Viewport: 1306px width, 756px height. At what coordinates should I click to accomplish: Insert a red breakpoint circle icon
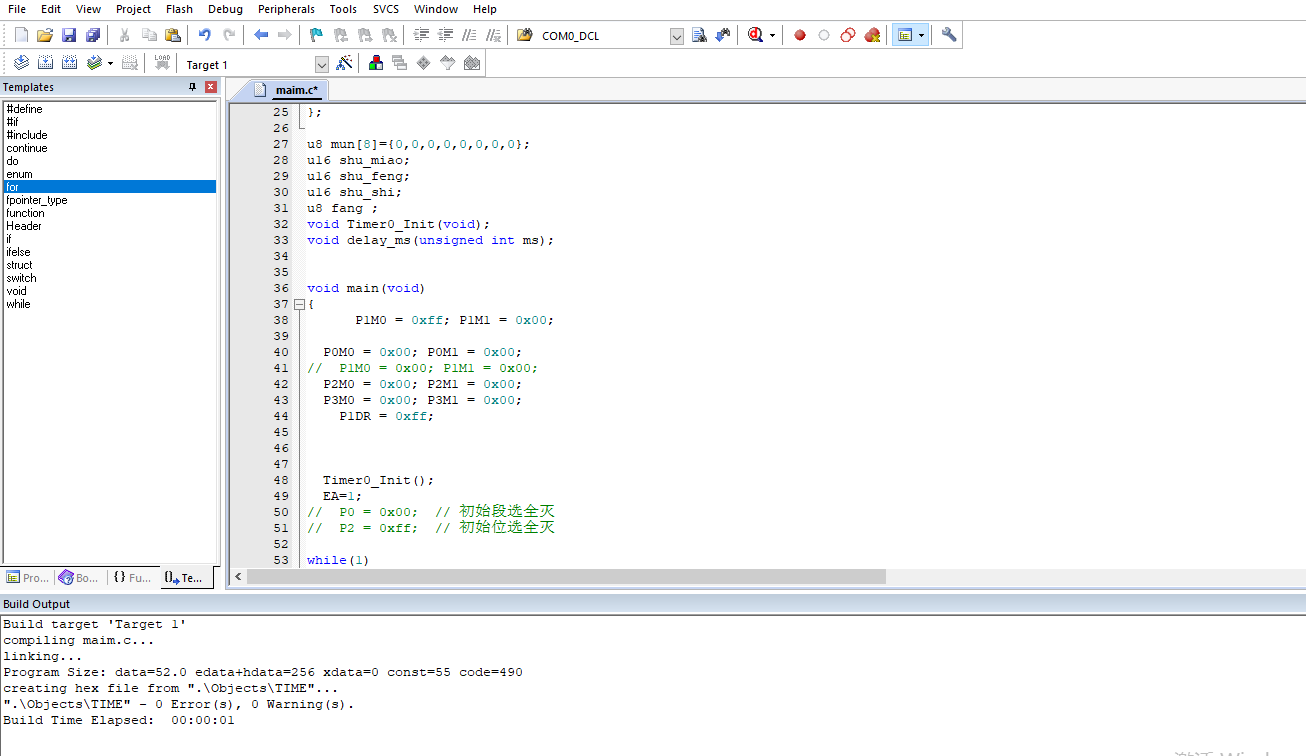click(x=800, y=35)
